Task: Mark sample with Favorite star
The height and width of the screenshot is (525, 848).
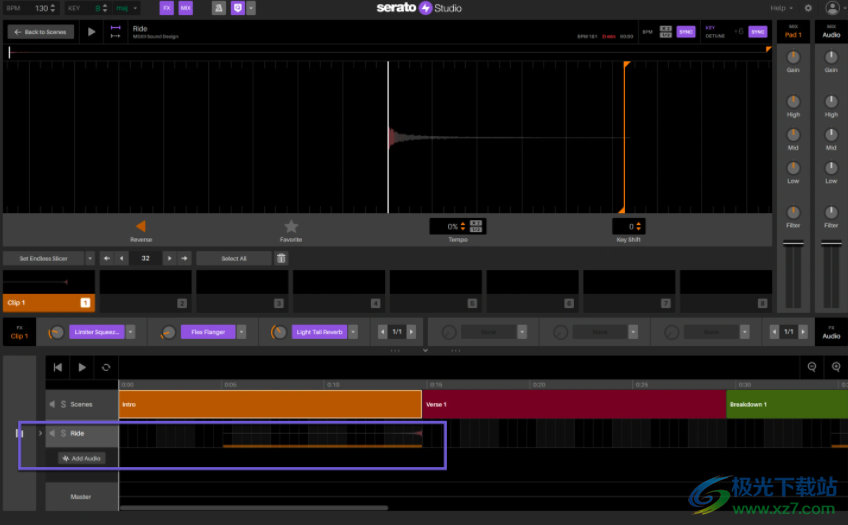Action: point(291,227)
